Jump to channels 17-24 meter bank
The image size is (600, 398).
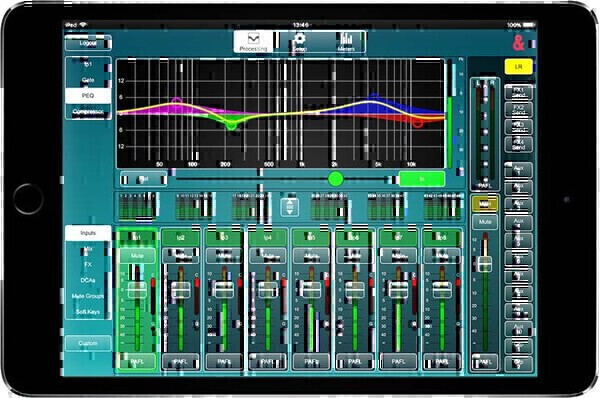click(x=251, y=207)
